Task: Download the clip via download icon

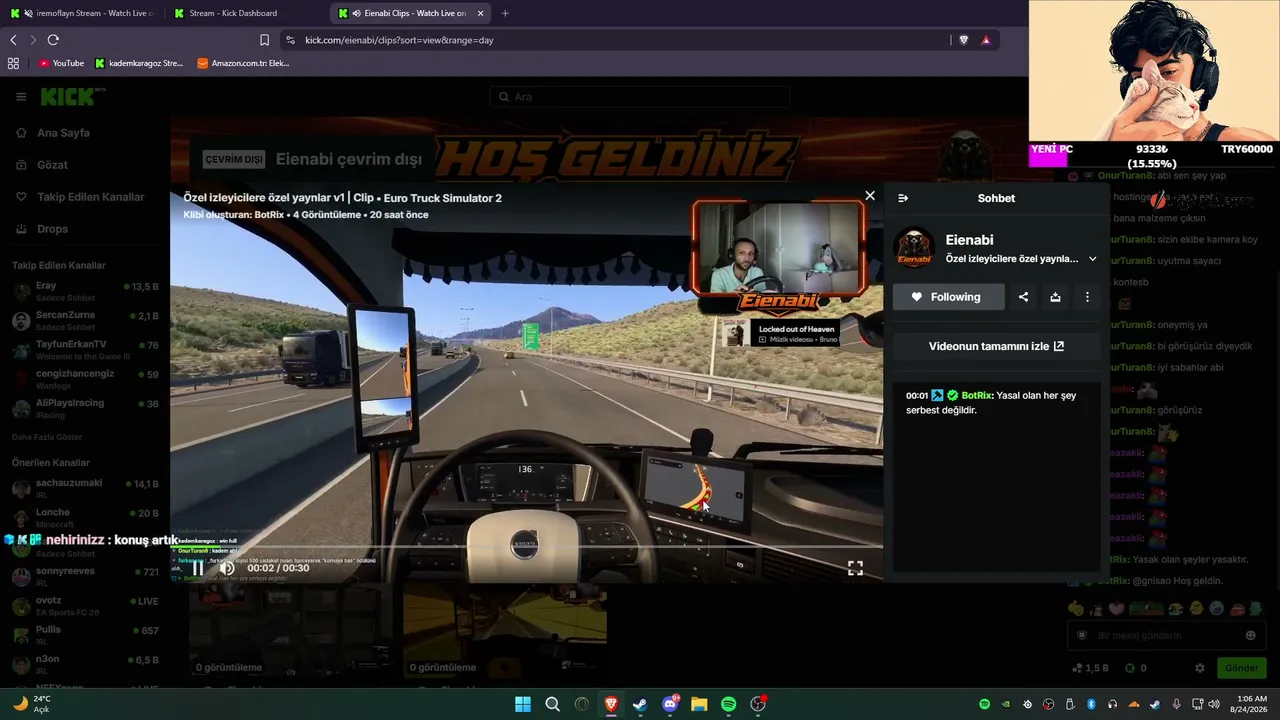Action: click(1055, 297)
